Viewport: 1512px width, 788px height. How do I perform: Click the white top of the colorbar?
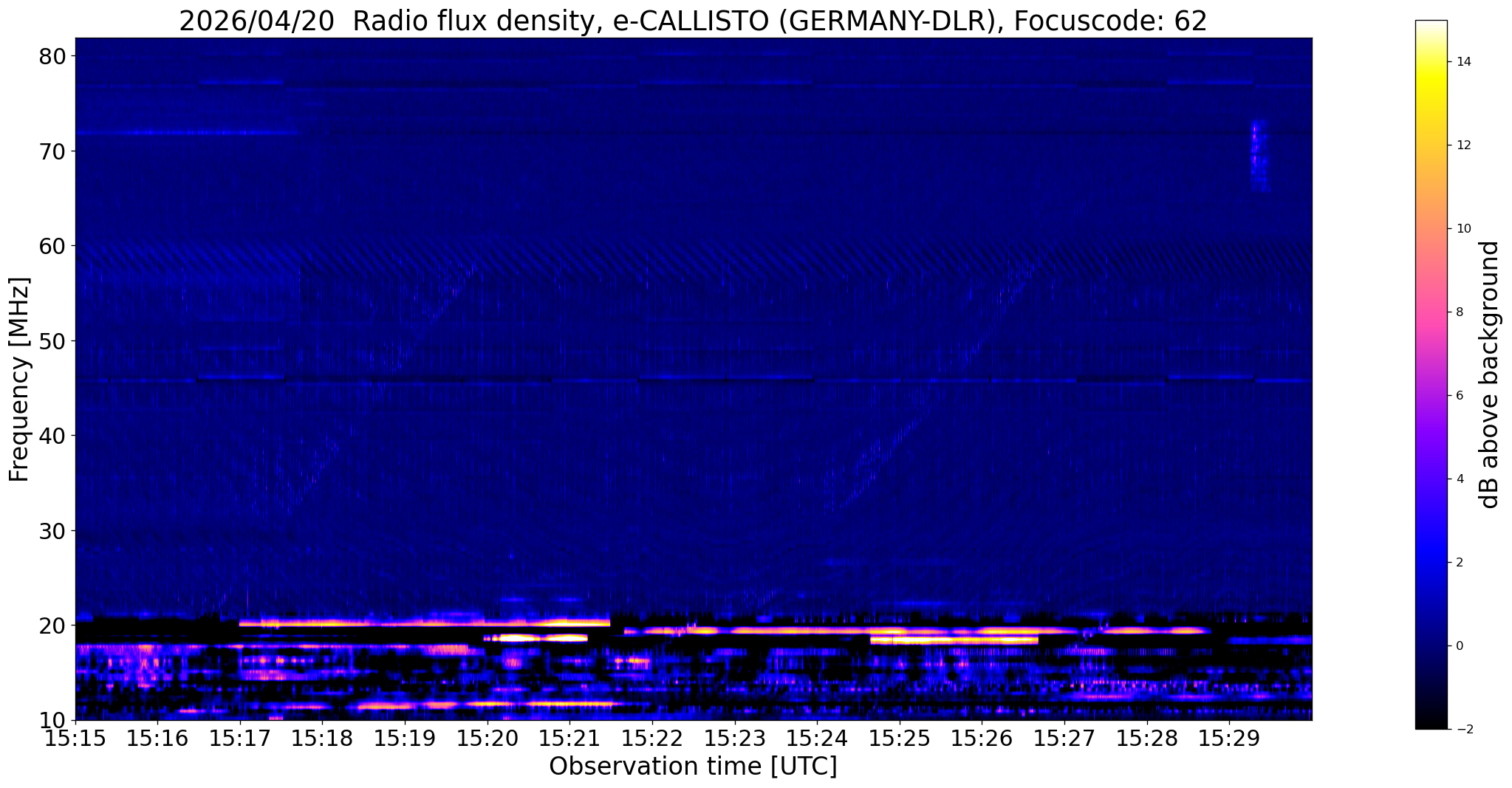1431,28
